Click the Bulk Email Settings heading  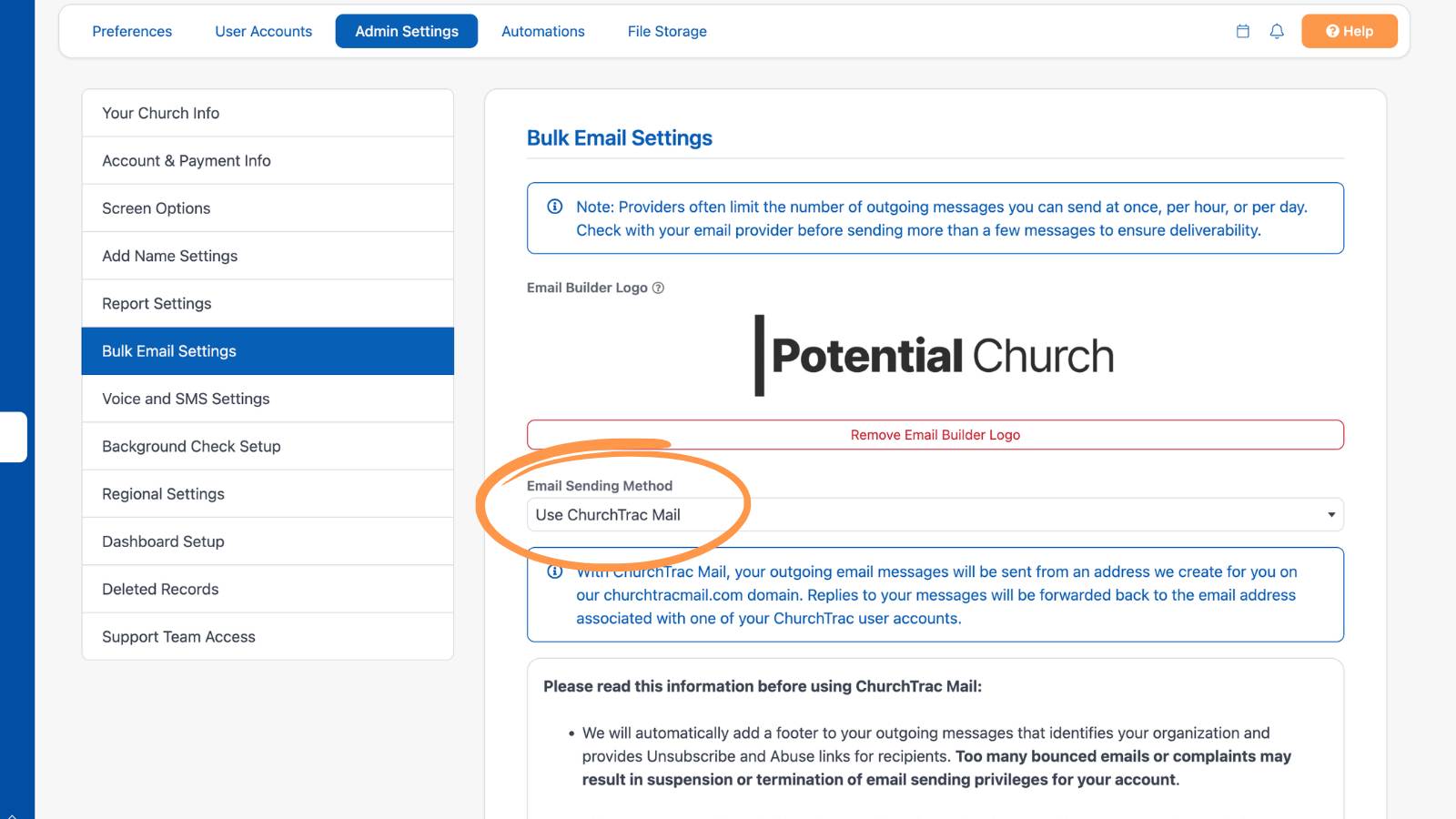click(619, 137)
